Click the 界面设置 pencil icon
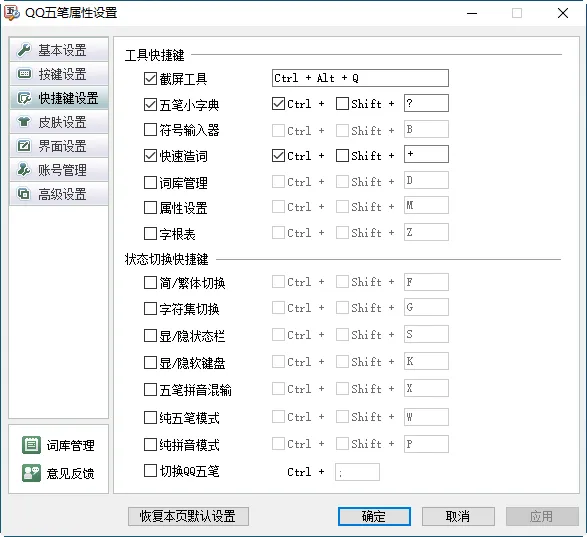The width and height of the screenshot is (587, 537). click(x=24, y=146)
